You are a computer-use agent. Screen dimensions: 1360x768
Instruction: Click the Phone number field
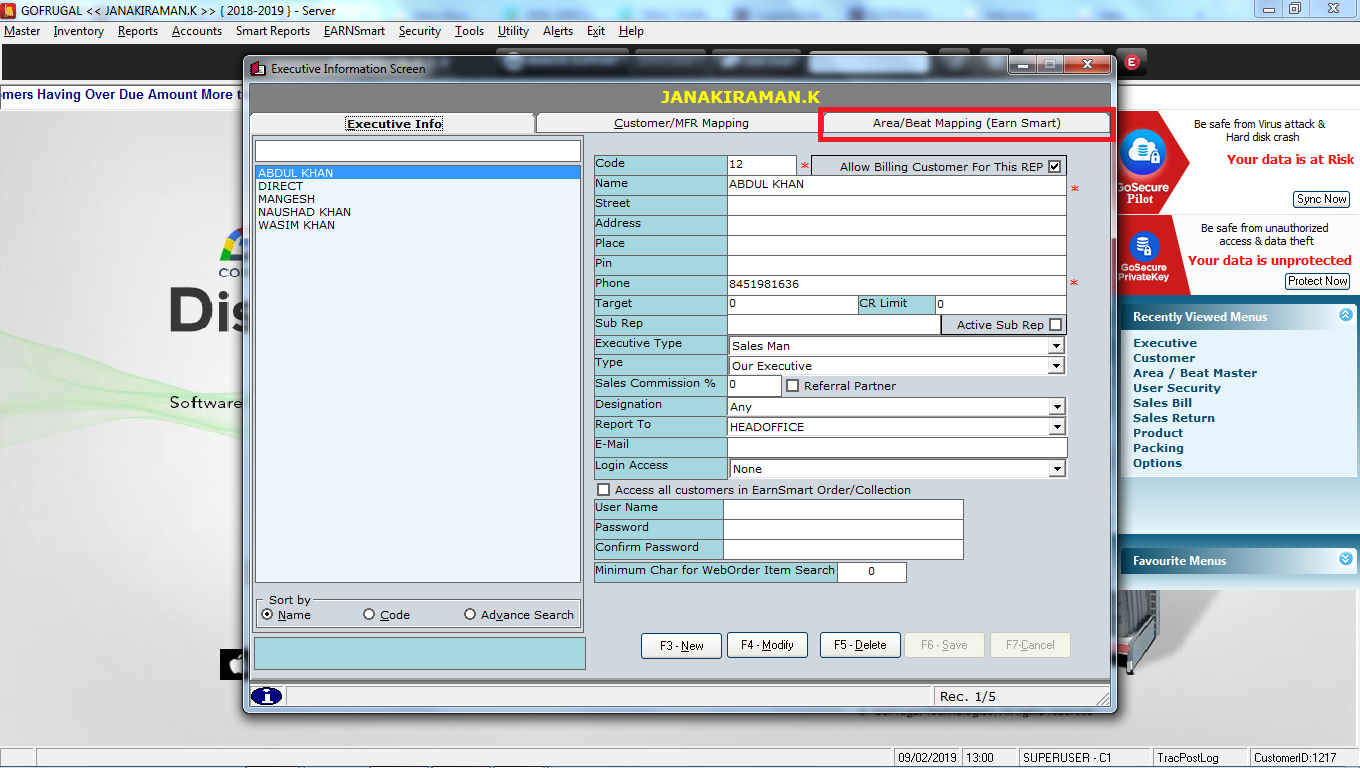point(897,285)
